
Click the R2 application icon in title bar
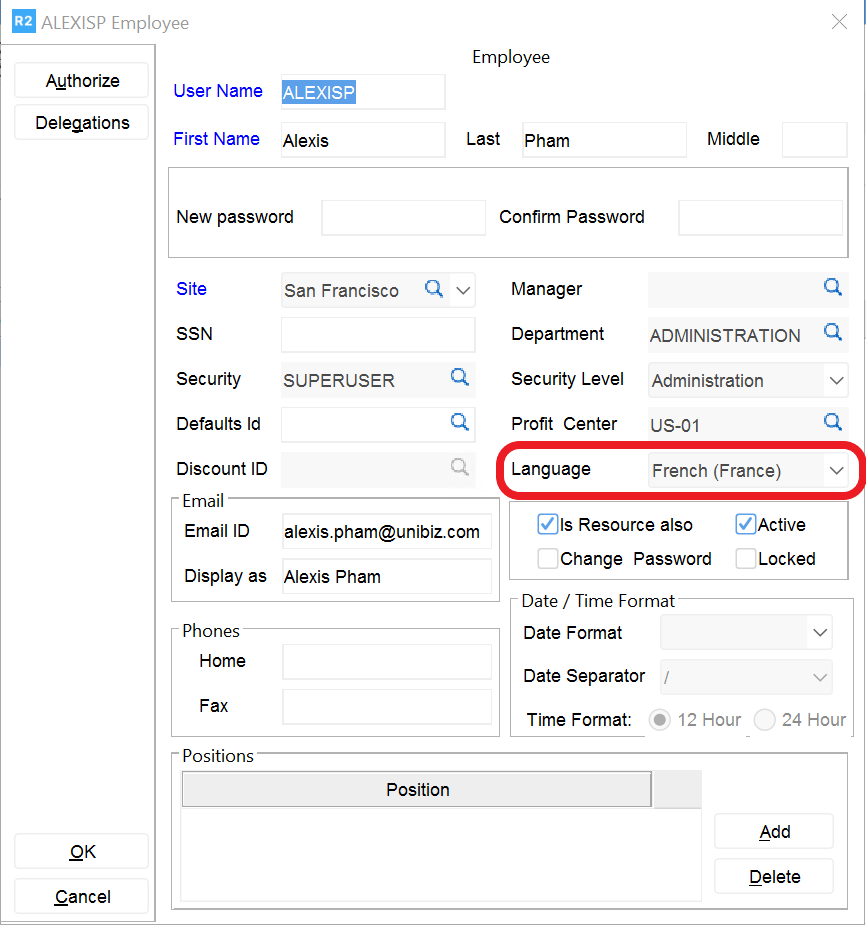(x=23, y=22)
